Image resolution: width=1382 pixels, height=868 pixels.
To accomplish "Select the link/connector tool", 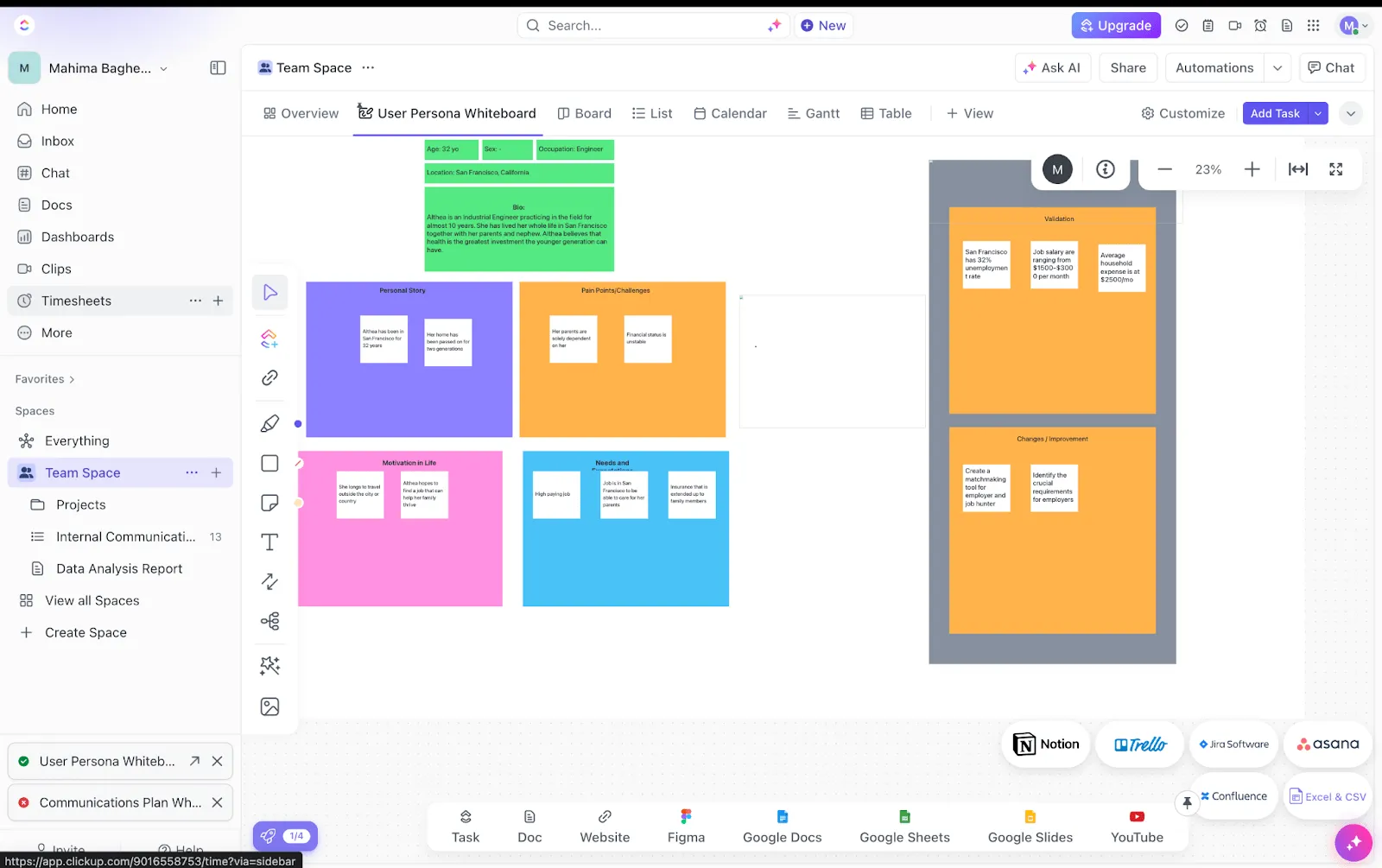I will 269,377.
